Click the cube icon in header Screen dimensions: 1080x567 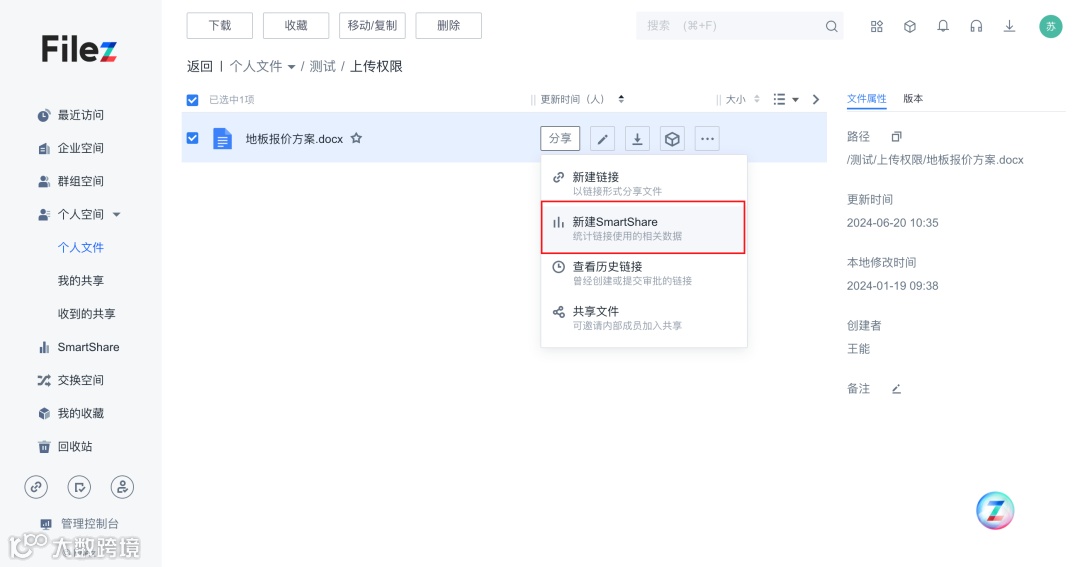910,26
